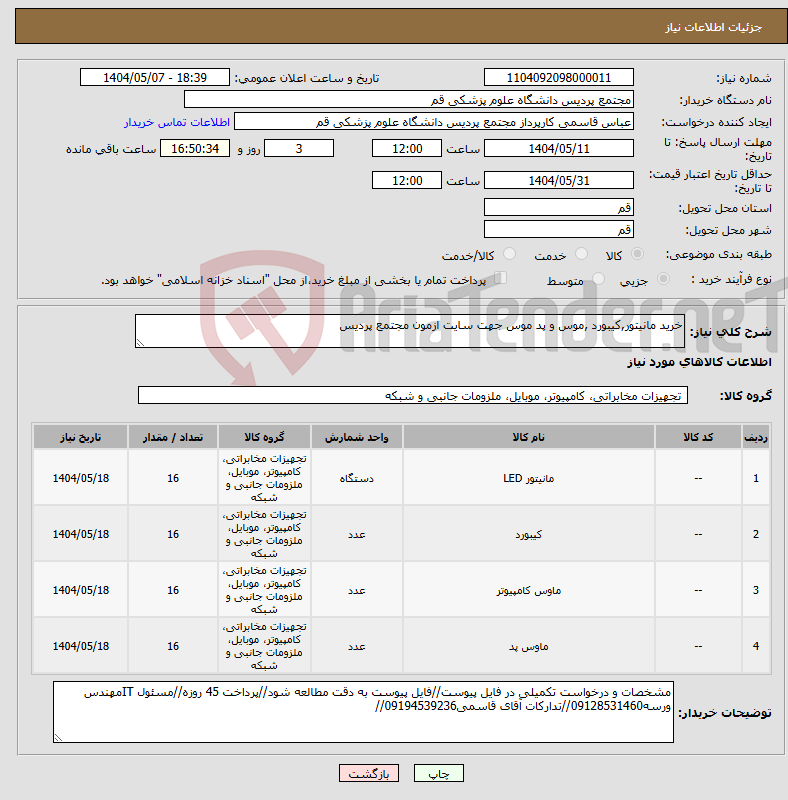The height and width of the screenshot is (800, 788).
Task: Select the جزیی purchase type radio
Action: pos(663,279)
